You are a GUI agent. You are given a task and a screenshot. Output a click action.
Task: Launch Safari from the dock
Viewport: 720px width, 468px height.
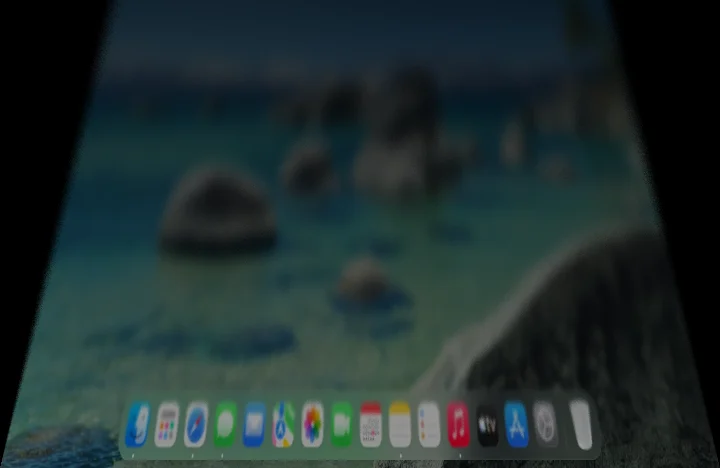[x=196, y=424]
